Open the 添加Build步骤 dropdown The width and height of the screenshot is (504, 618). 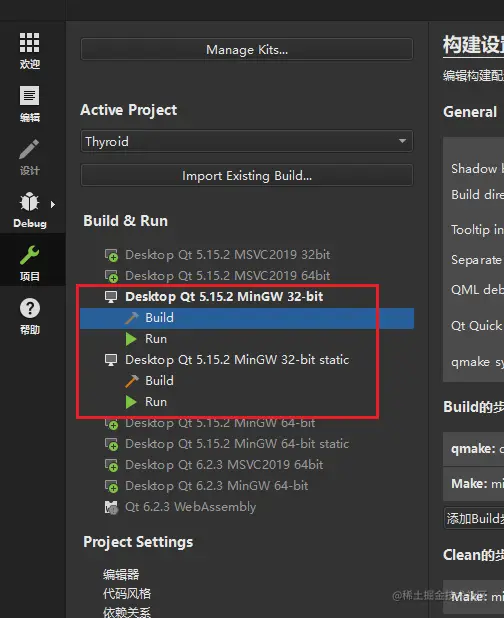pos(474,518)
